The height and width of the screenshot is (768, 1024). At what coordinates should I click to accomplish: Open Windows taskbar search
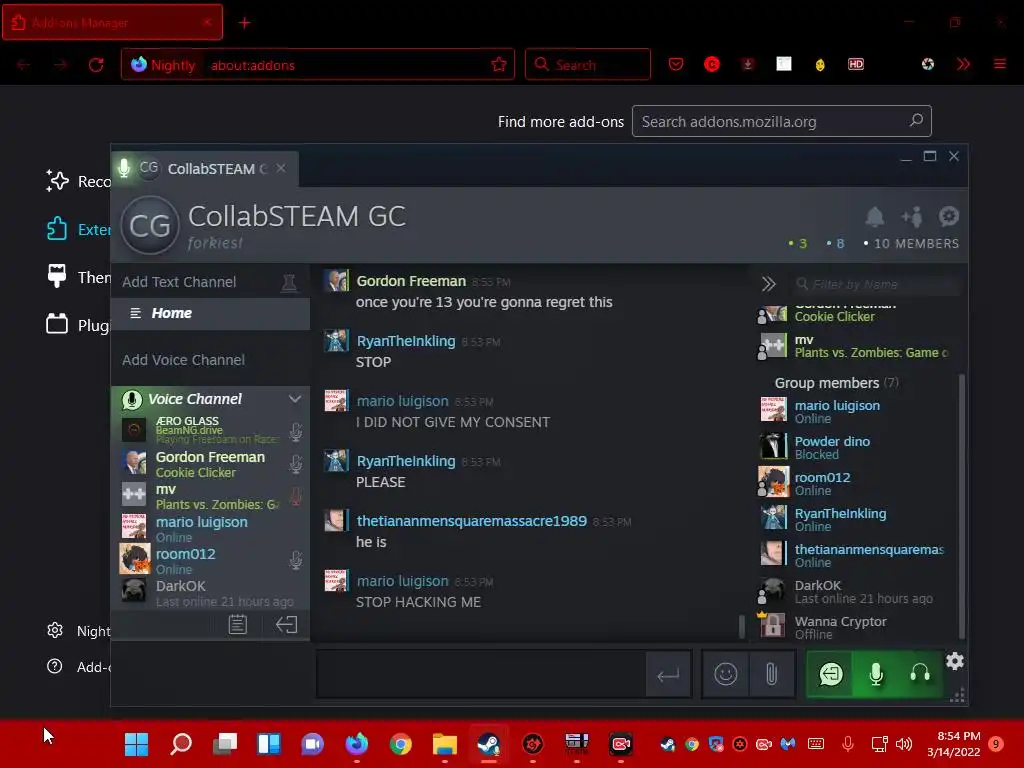point(181,744)
